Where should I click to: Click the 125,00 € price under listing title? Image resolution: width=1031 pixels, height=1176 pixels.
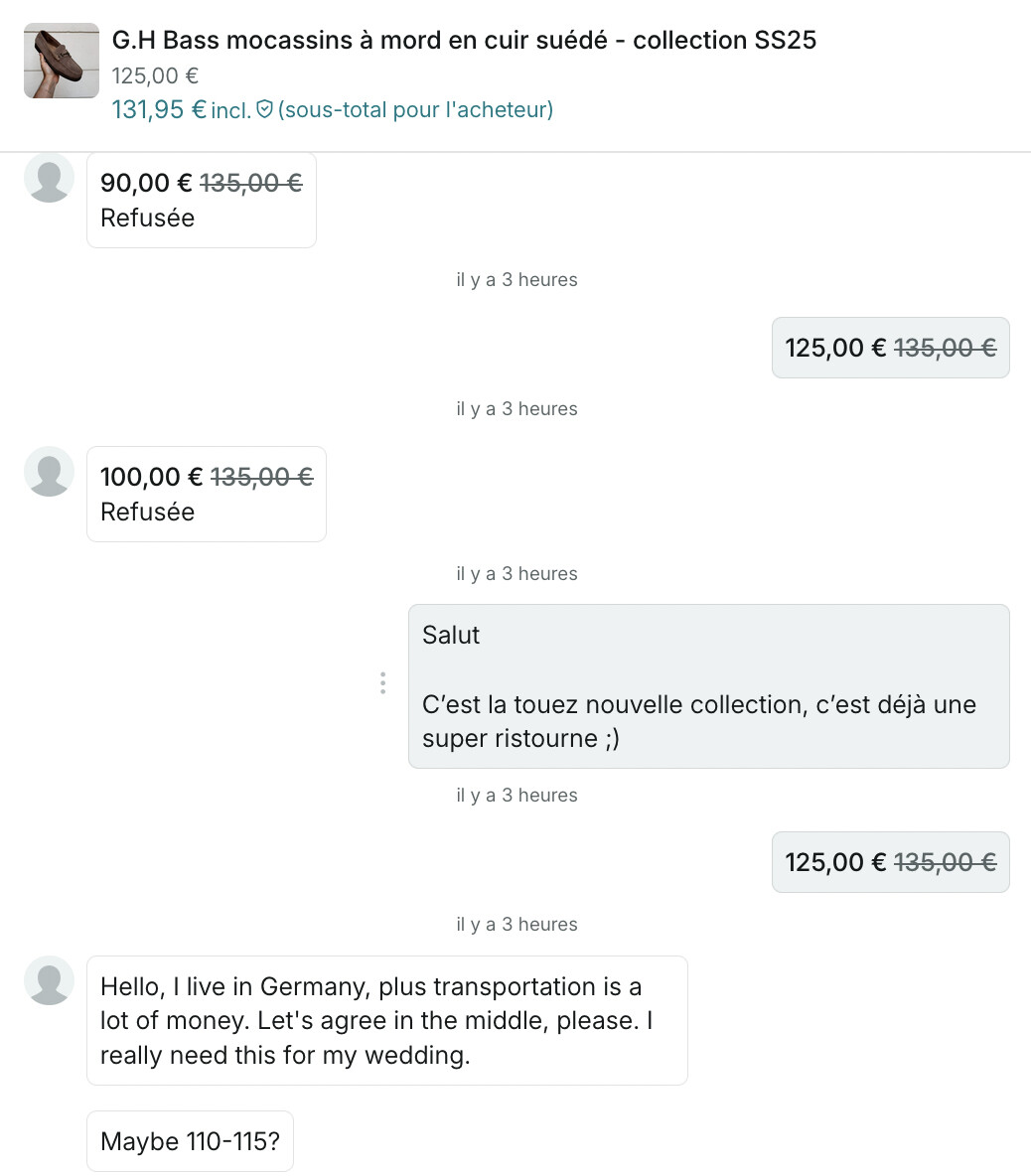pyautogui.click(x=155, y=75)
